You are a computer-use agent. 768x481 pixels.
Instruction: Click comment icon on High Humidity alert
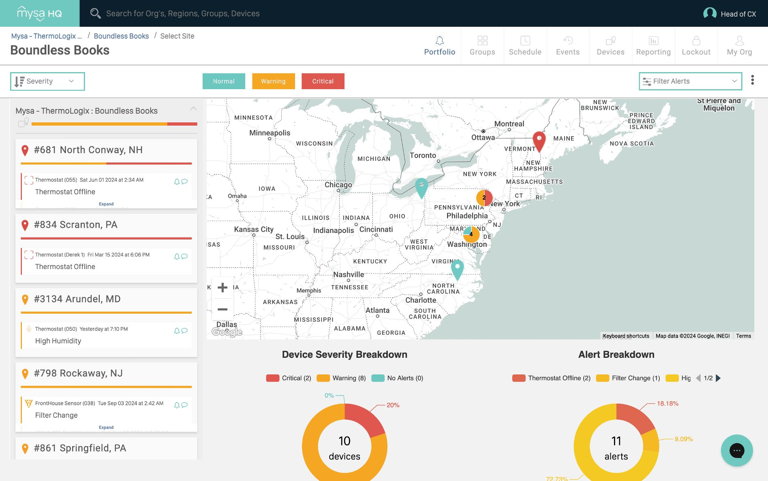[185, 331]
